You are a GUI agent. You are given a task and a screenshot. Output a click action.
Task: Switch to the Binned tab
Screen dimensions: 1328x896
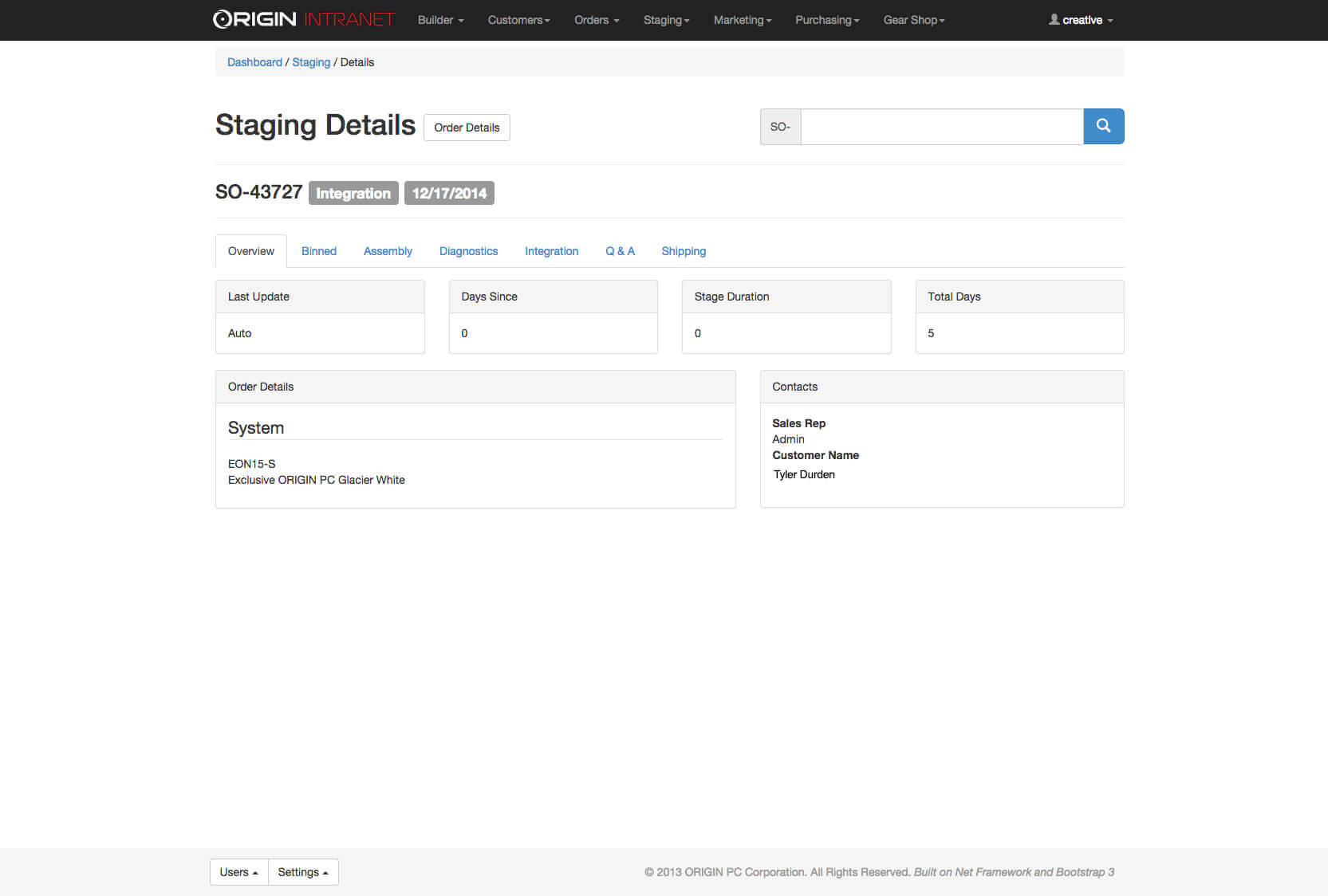[318, 251]
